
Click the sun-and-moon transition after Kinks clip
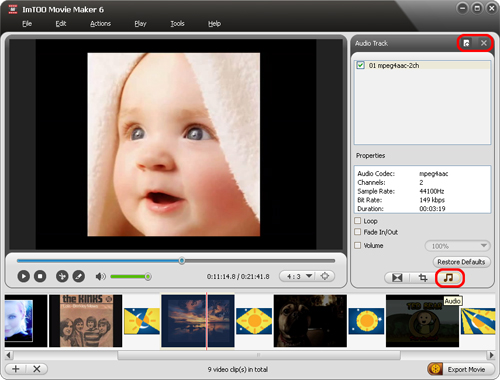(x=142, y=321)
